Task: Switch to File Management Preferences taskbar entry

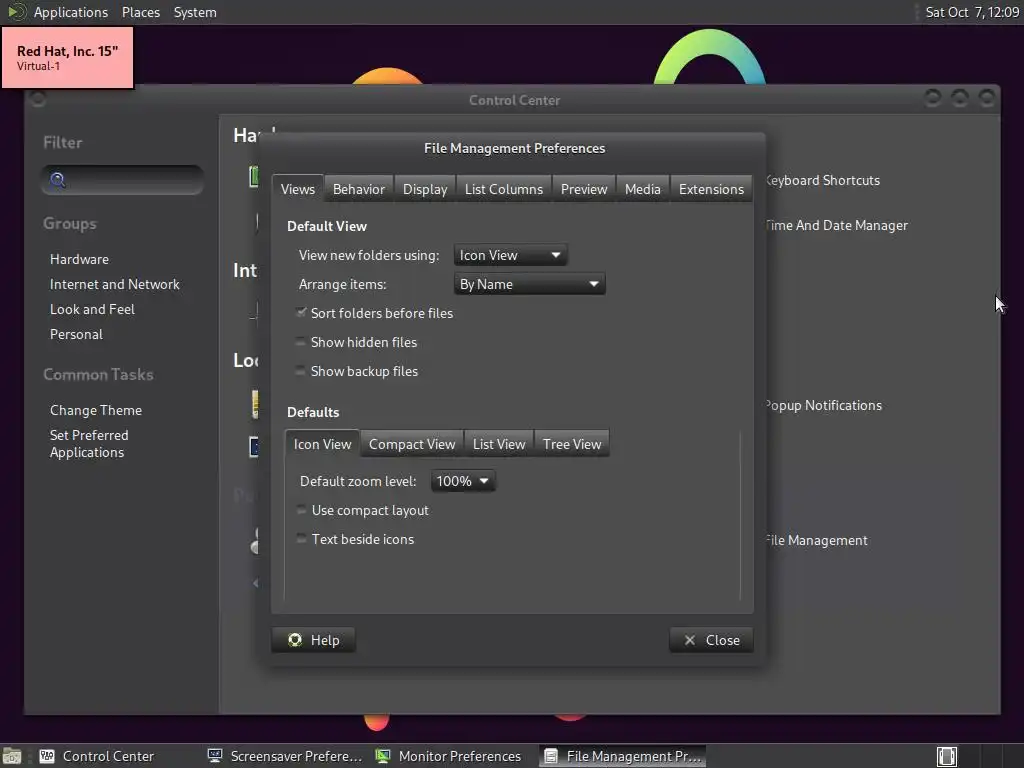Action: point(622,756)
